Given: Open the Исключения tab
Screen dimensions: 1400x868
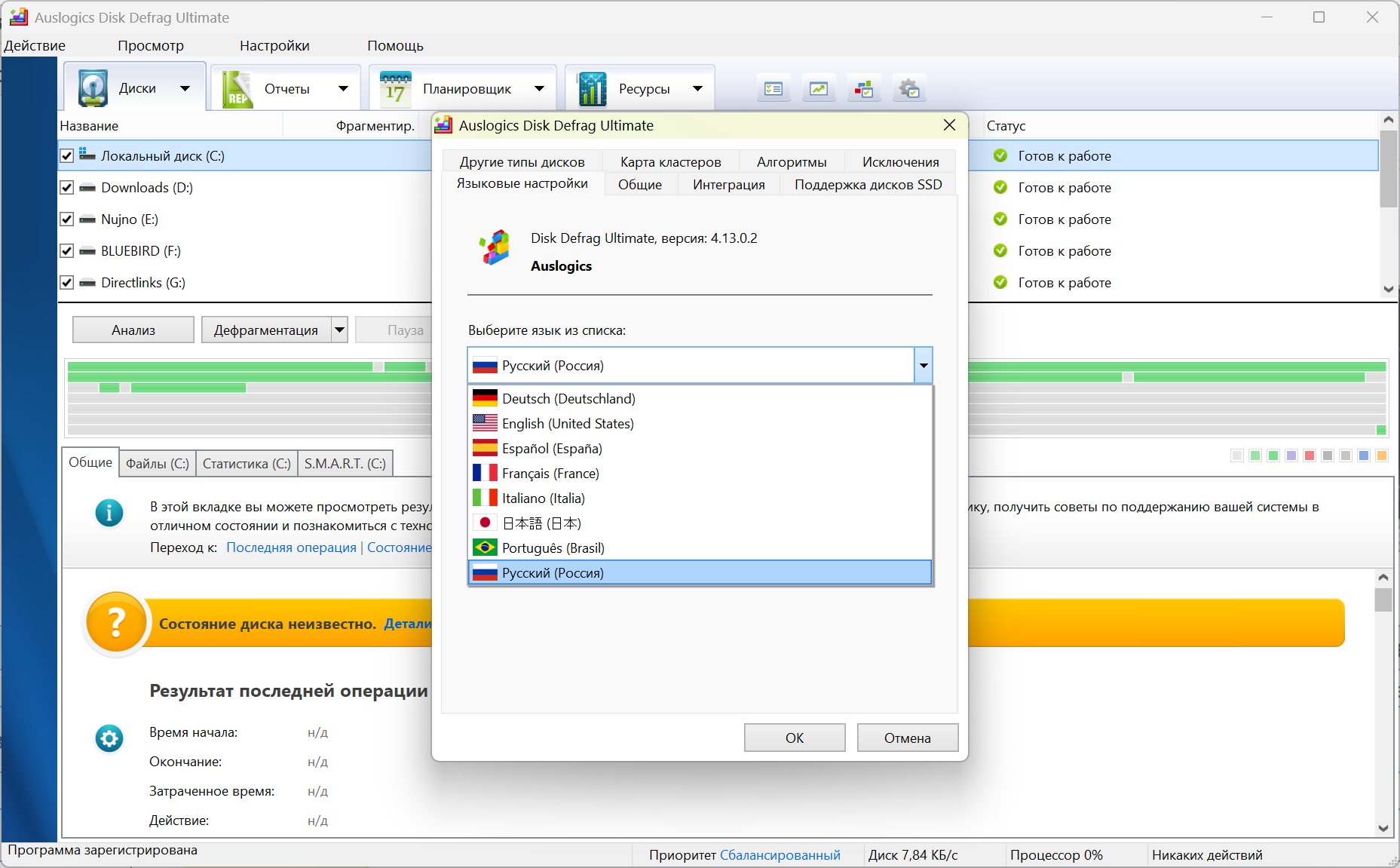Looking at the screenshot, I should [x=900, y=161].
